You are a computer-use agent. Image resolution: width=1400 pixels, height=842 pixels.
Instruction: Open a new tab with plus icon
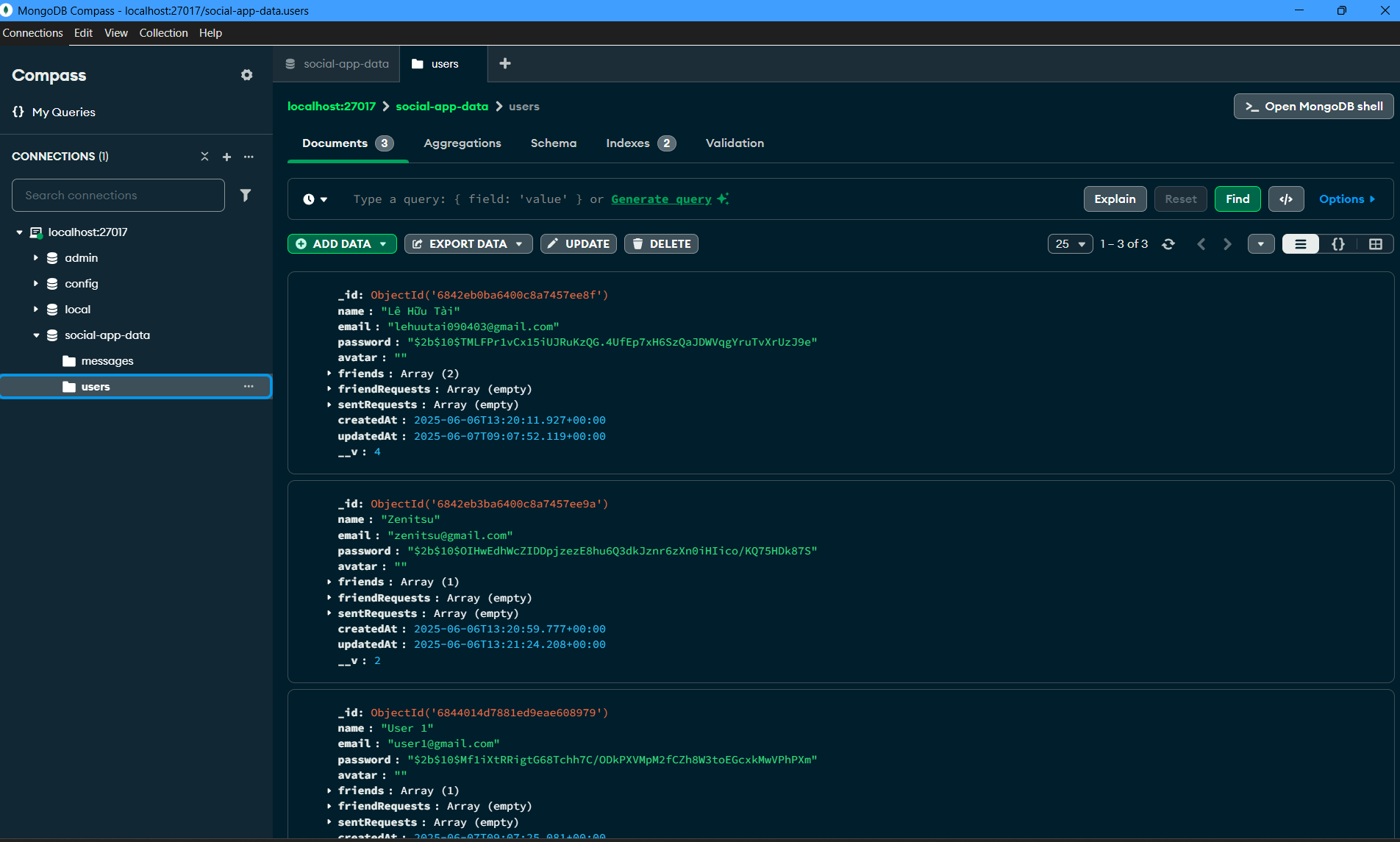click(x=505, y=63)
